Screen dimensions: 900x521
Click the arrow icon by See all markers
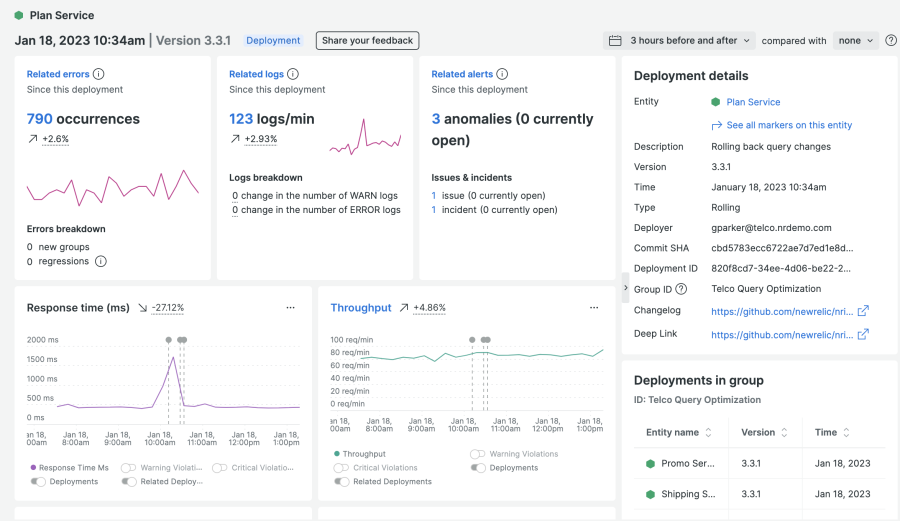point(716,126)
